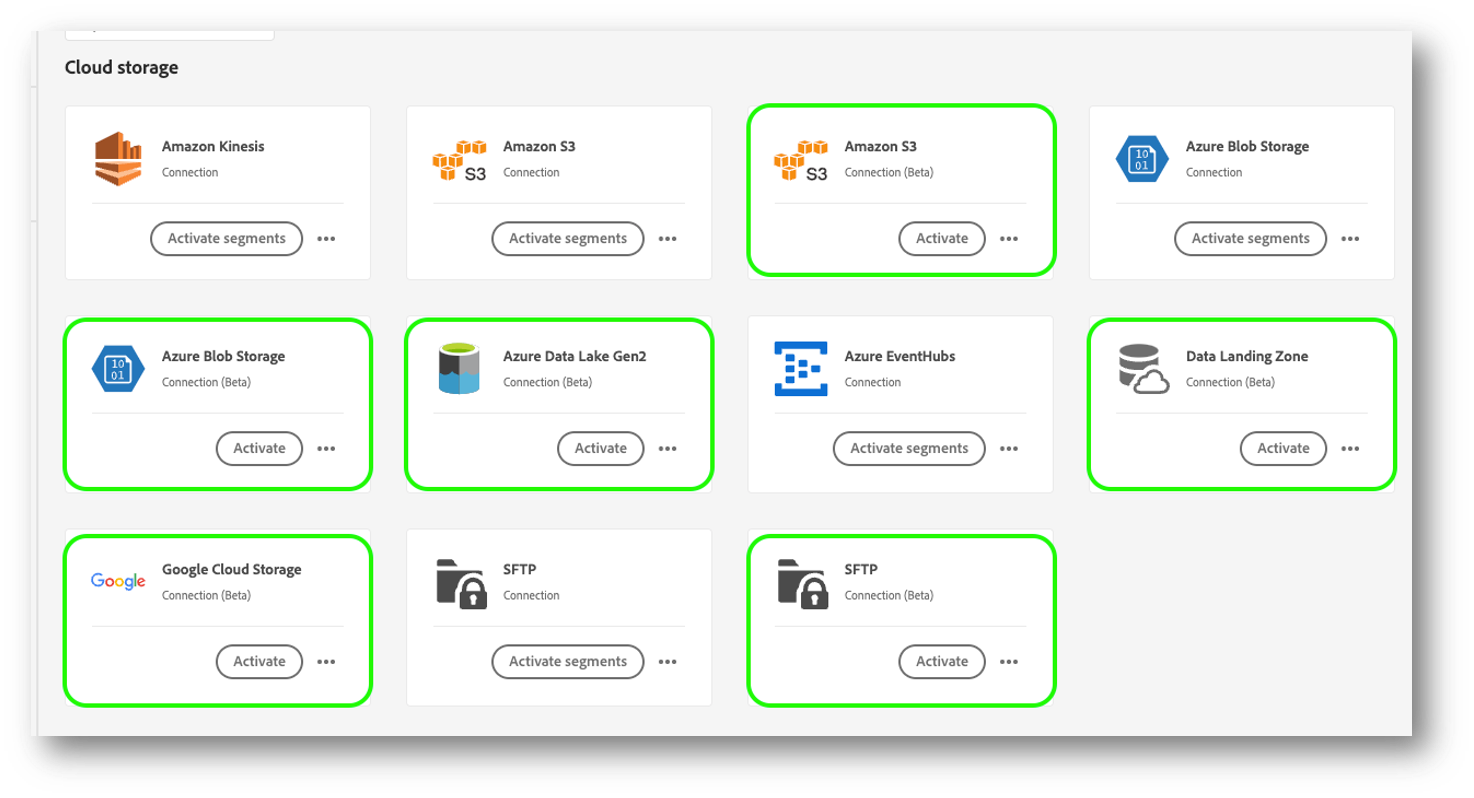This screenshot has width=1474, height=798.
Task: Click the Data Landing Zone cloud icon
Action: [x=1143, y=369]
